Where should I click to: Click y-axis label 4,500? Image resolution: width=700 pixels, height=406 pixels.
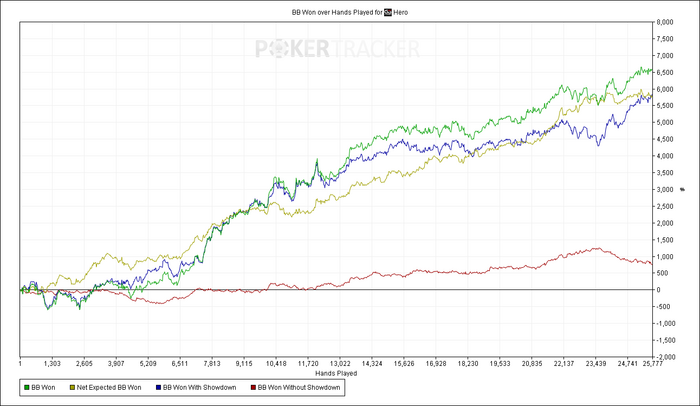tap(665, 139)
